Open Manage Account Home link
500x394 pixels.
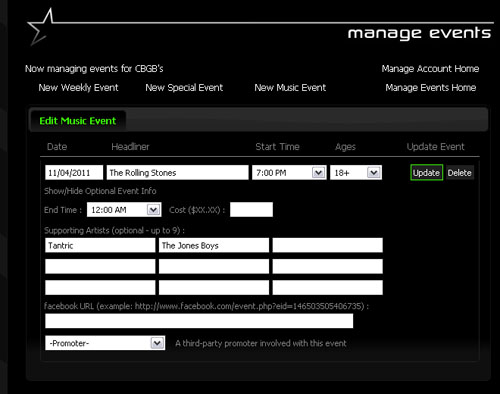click(430, 69)
